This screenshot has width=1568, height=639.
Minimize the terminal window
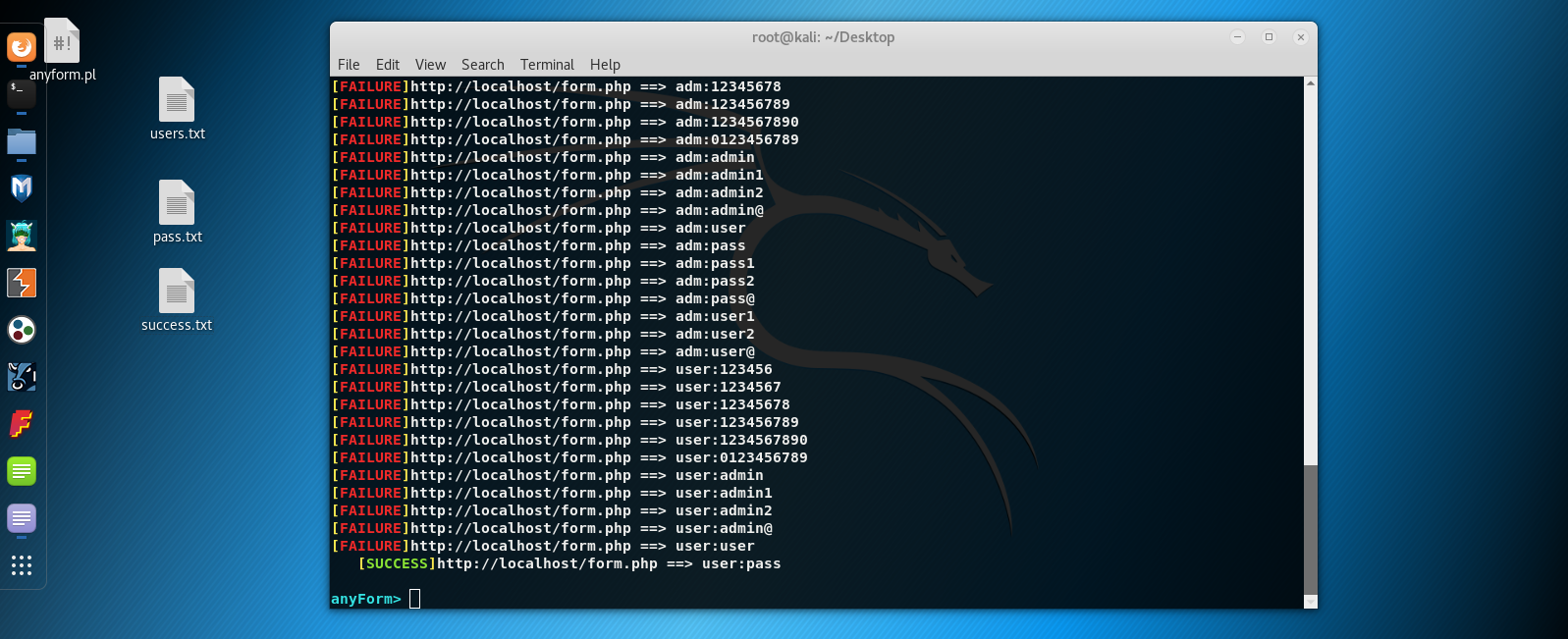[1237, 37]
